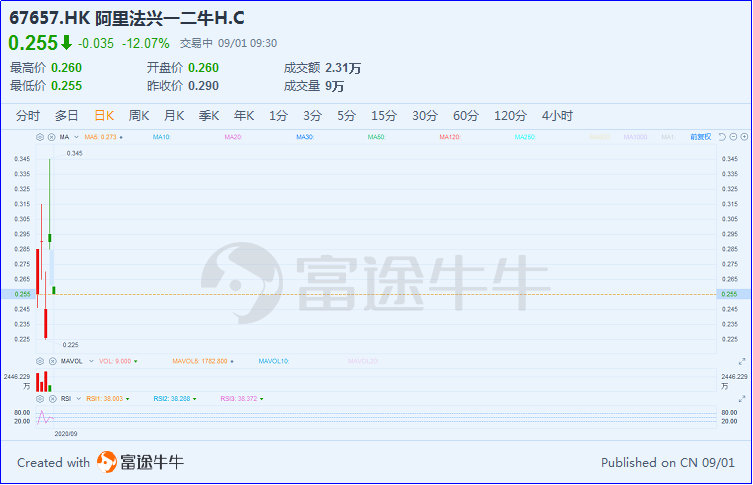Image resolution: width=753 pixels, height=485 pixels.
Task: Expand the RSI panel to fullscreen
Action: tap(742, 399)
